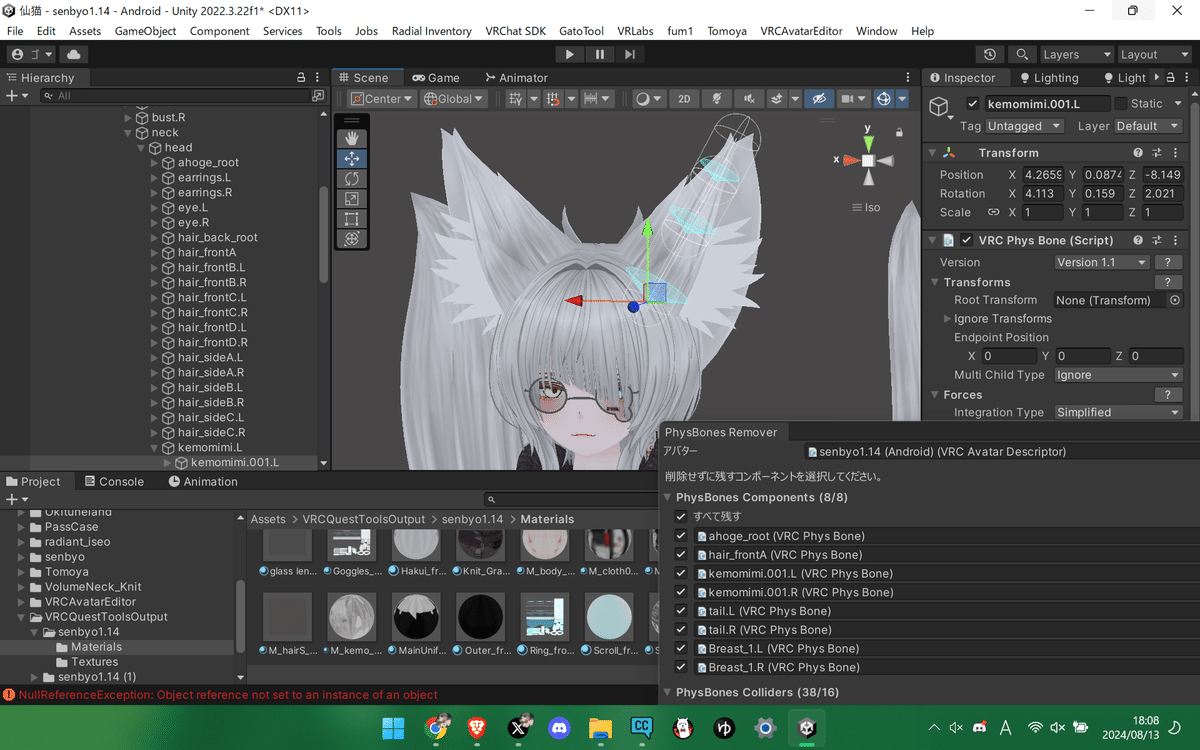Viewport: 1200px width, 750px height.
Task: Open the Undo History icon near the search
Action: point(989,54)
